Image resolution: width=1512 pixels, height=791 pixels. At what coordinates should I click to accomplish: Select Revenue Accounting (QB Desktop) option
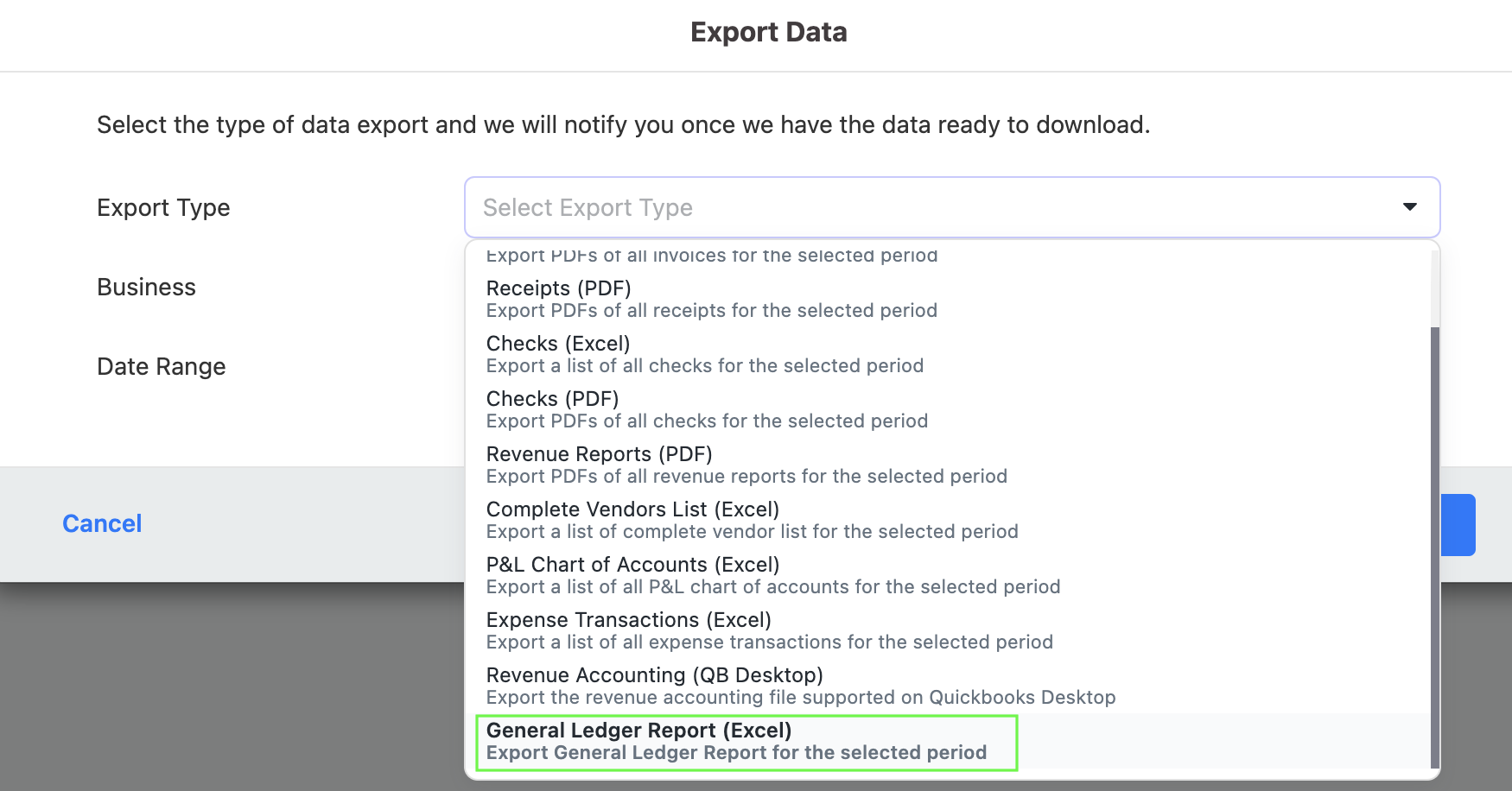click(x=799, y=685)
